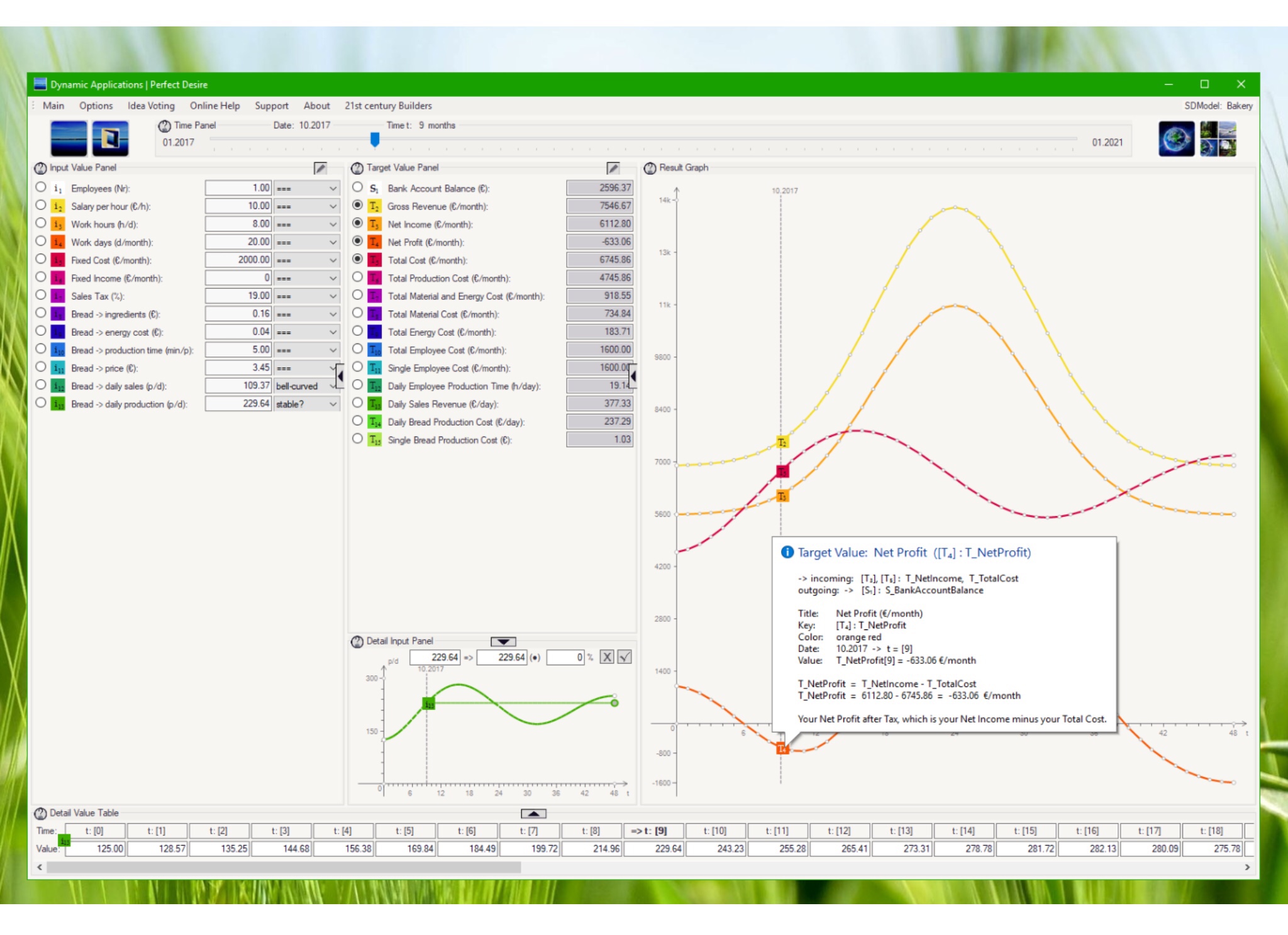Open the Idea Voting menu
1288x935 pixels.
point(151,106)
